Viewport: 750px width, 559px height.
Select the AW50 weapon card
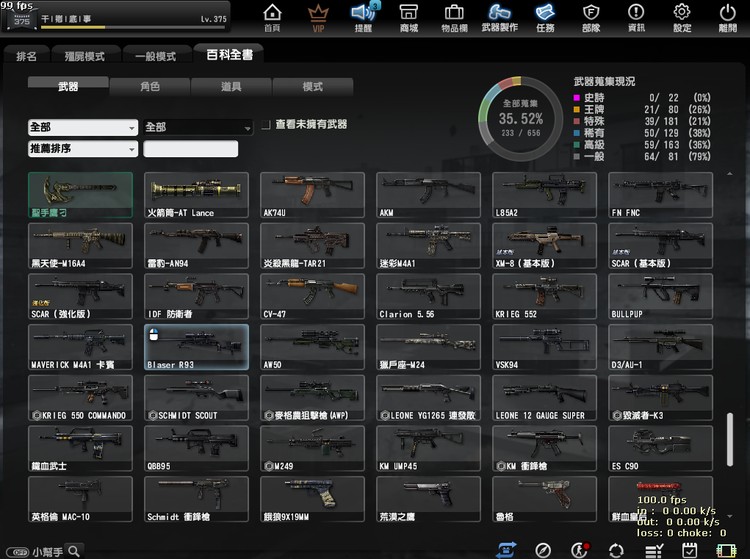point(312,347)
